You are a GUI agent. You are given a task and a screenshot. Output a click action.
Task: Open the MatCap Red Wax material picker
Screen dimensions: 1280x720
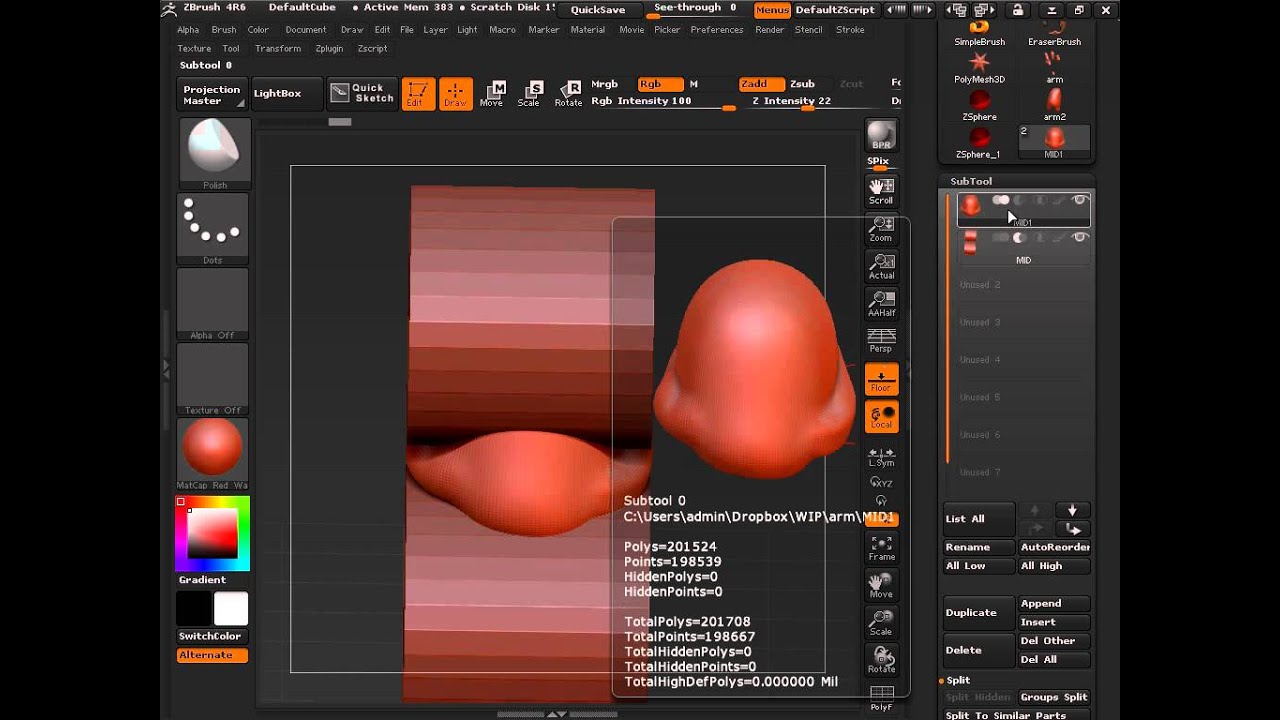(x=213, y=453)
